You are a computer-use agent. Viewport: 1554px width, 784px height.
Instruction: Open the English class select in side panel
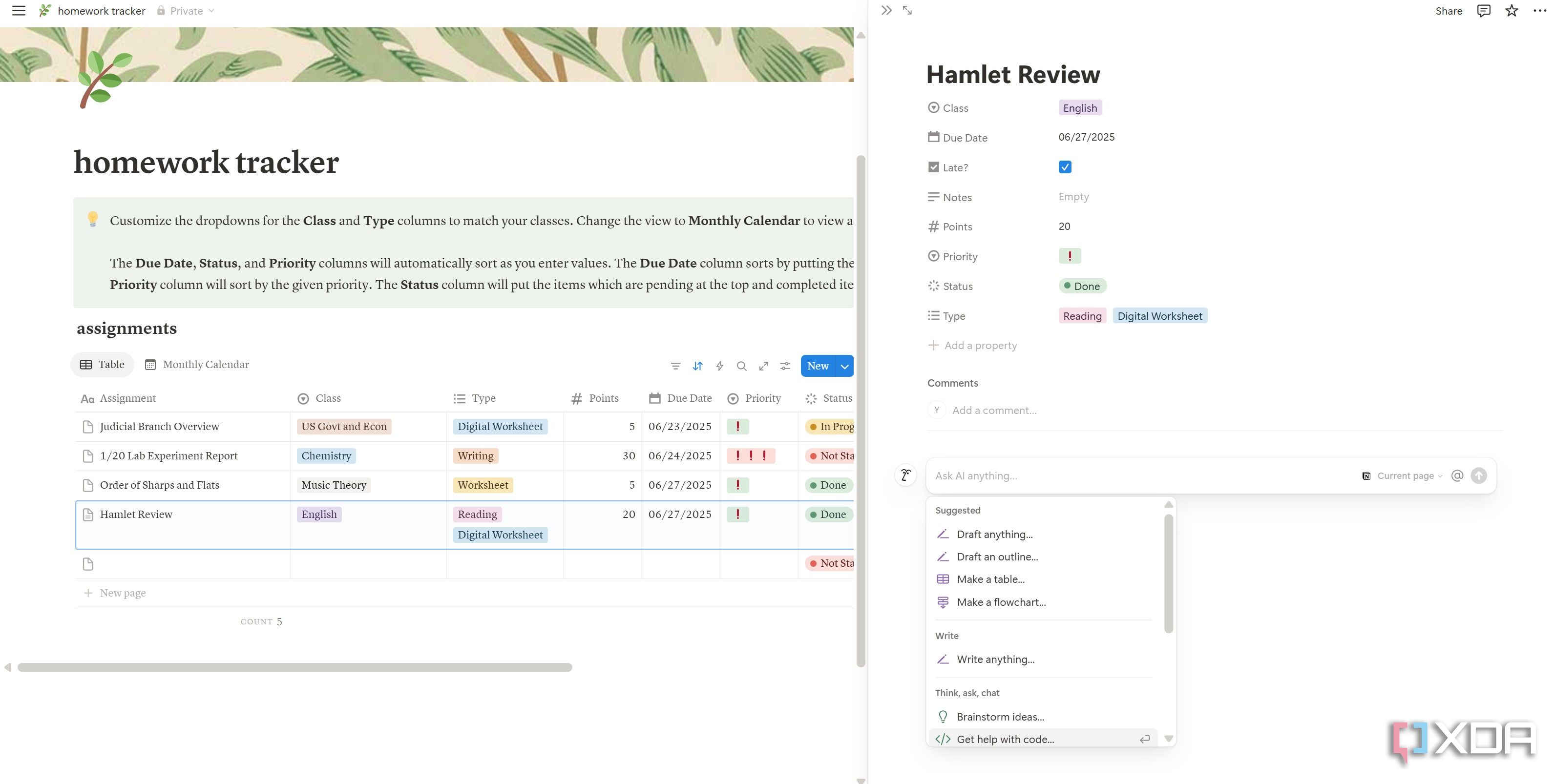(1080, 108)
